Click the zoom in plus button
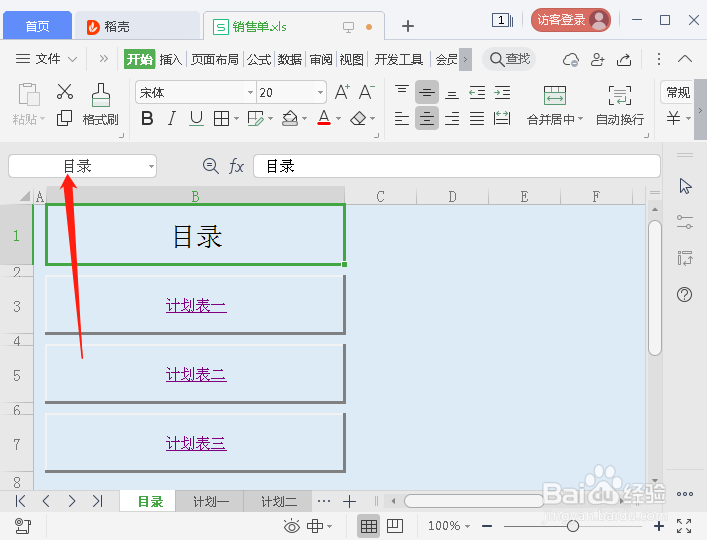 pyautogui.click(x=659, y=526)
